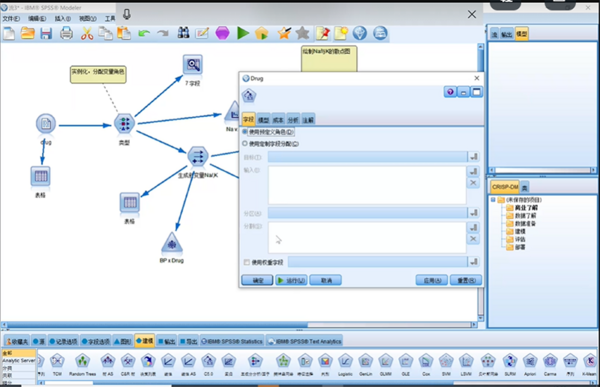This screenshot has width=600, height=387.
Task: Click the Cut scissors icon
Action: [x=87, y=34]
